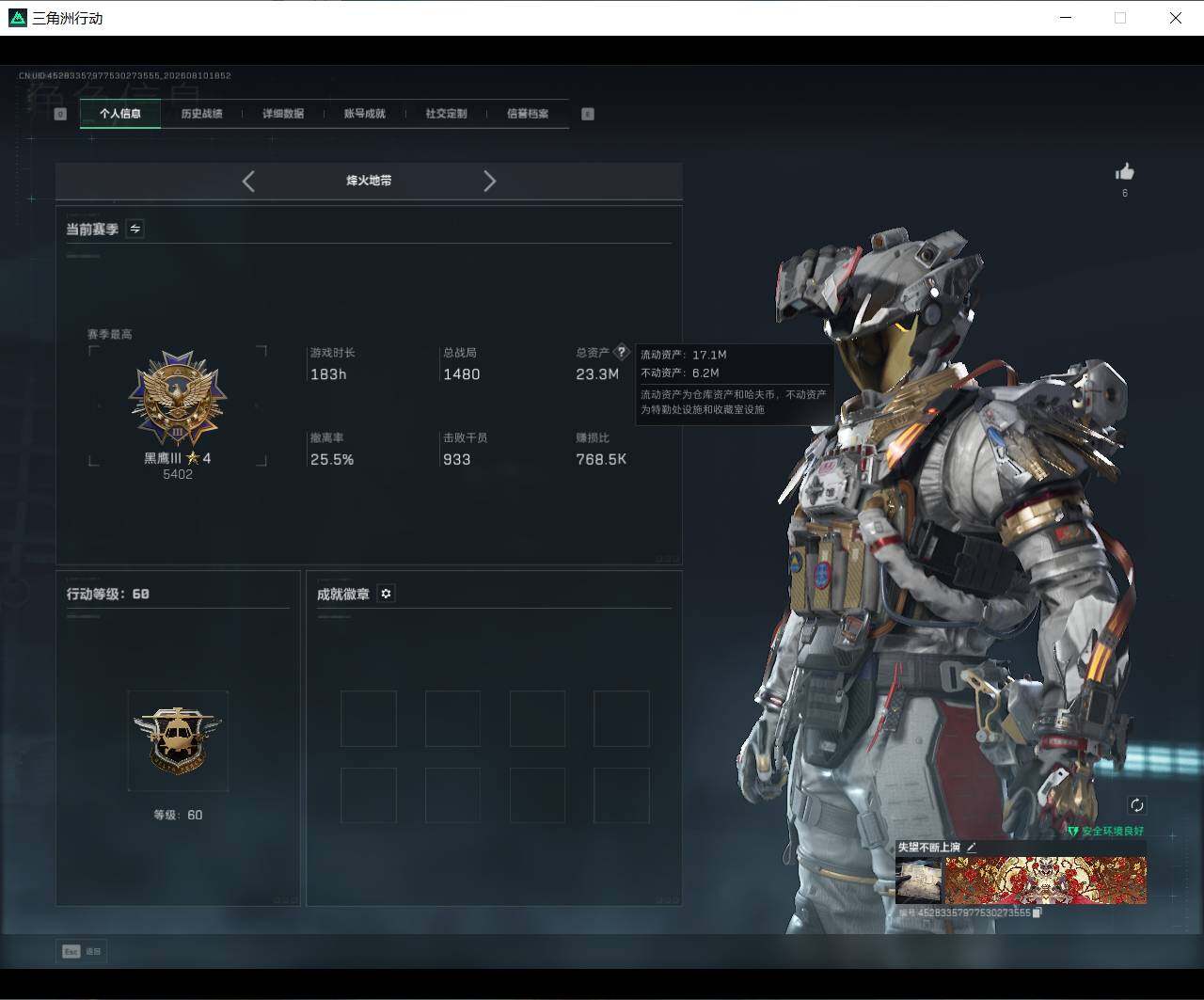Close the 三角洲行动 window
The height and width of the screenshot is (1000, 1204).
pos(1175,18)
